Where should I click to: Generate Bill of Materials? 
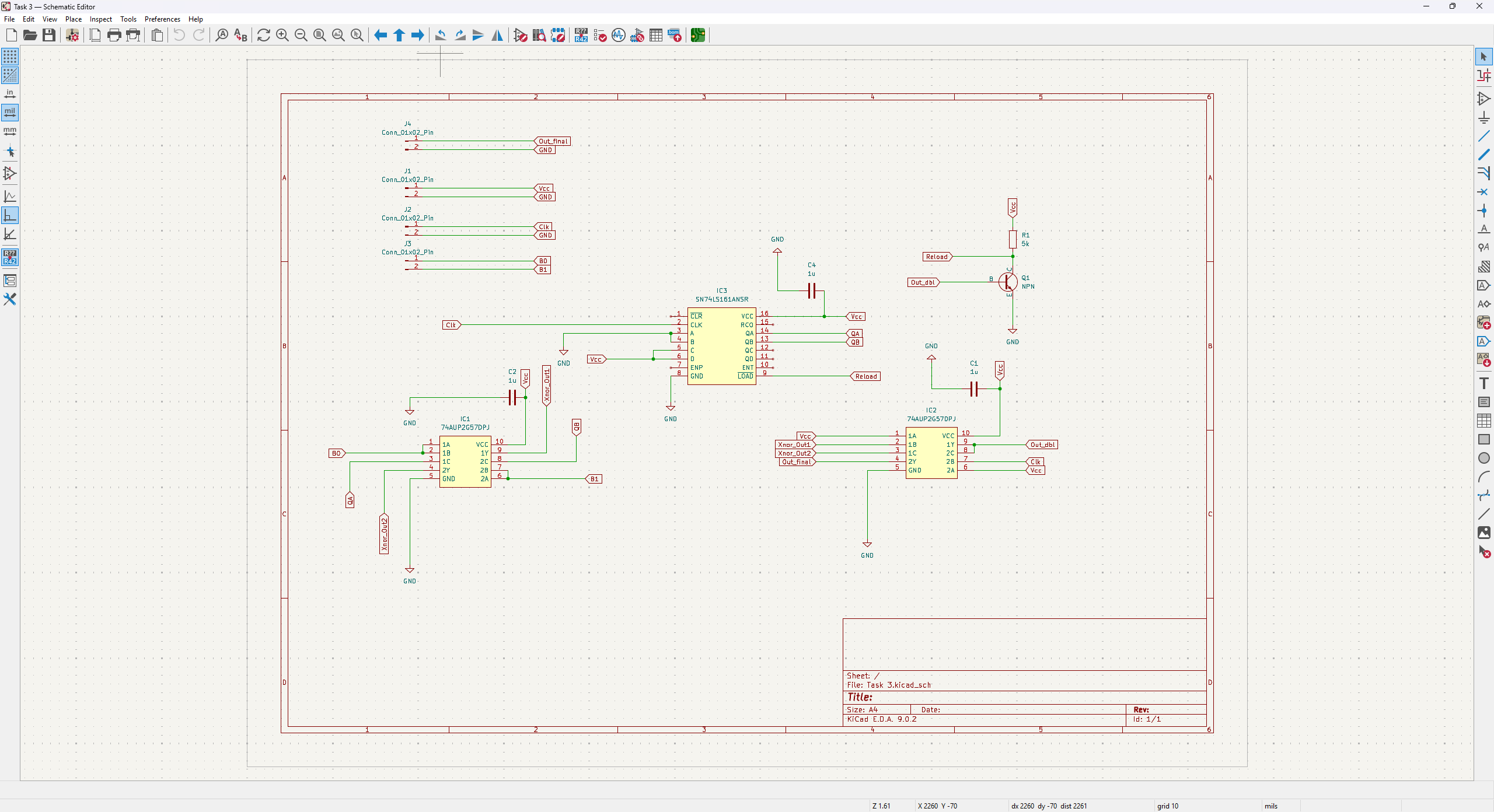tap(675, 36)
